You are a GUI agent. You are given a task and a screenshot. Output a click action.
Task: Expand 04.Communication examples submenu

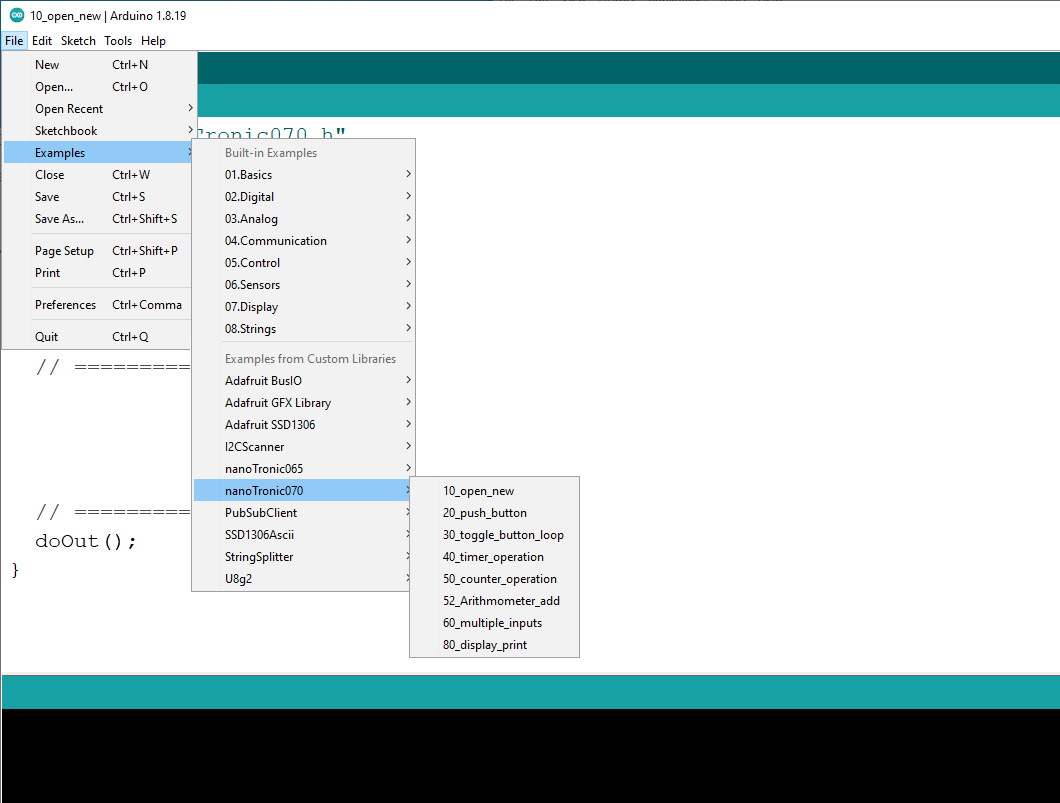point(275,241)
